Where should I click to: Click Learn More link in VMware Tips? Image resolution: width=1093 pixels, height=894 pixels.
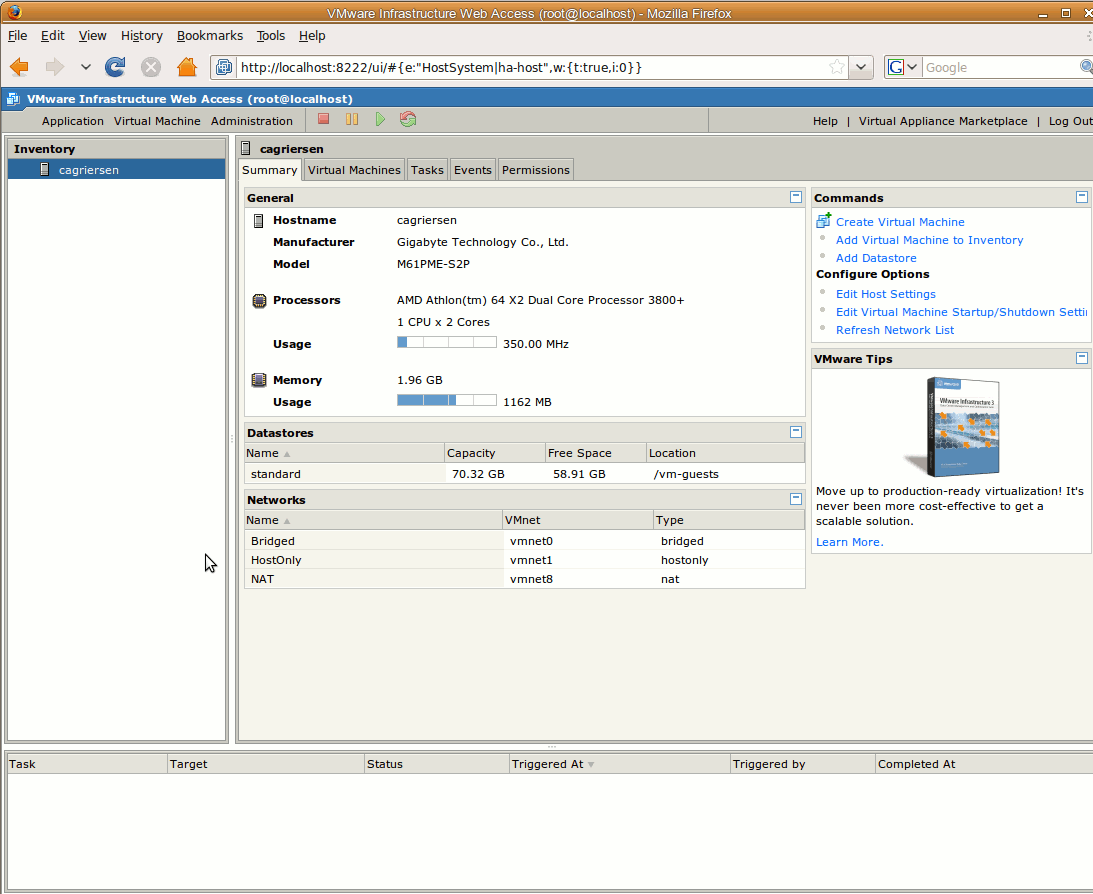click(x=849, y=542)
